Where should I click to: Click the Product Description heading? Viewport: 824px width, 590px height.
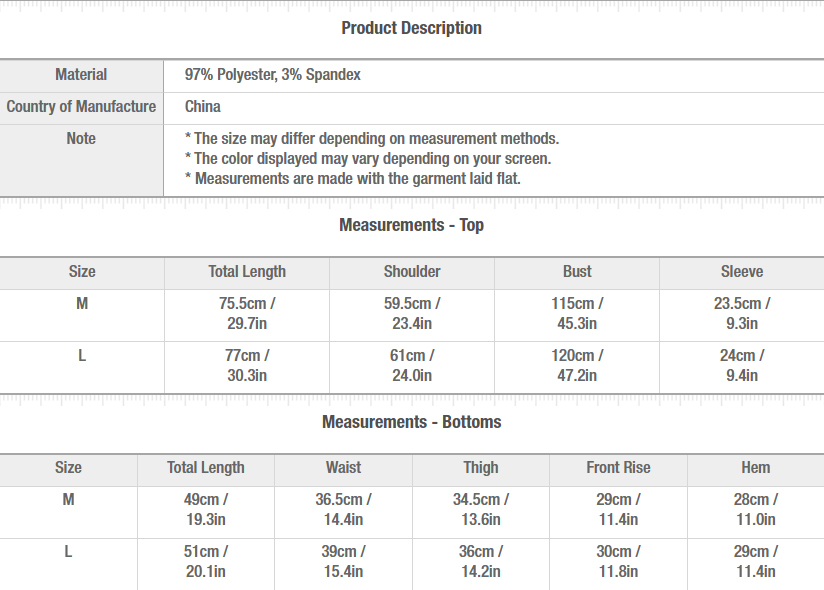tap(411, 28)
